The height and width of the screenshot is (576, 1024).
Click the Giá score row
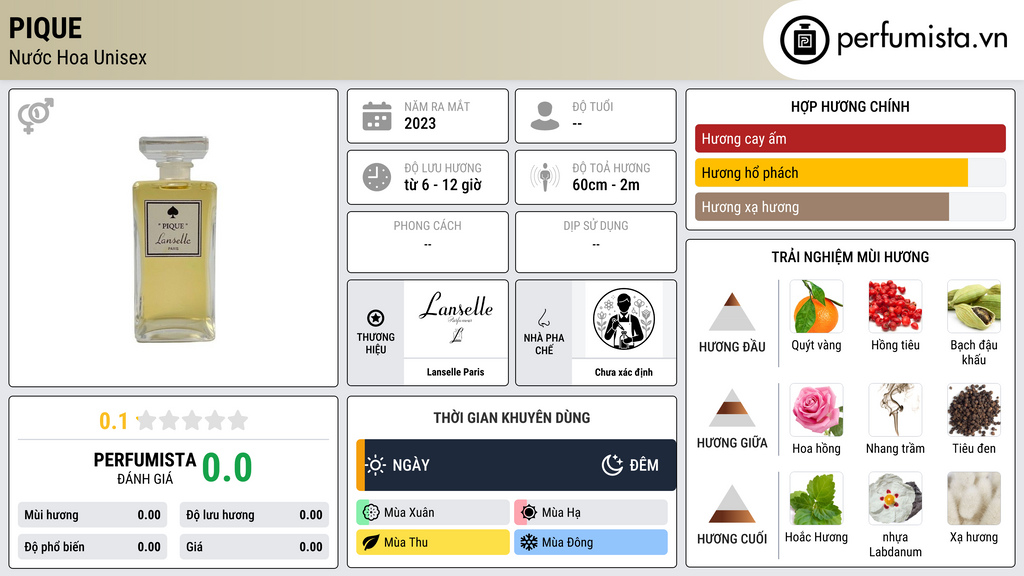coord(254,547)
